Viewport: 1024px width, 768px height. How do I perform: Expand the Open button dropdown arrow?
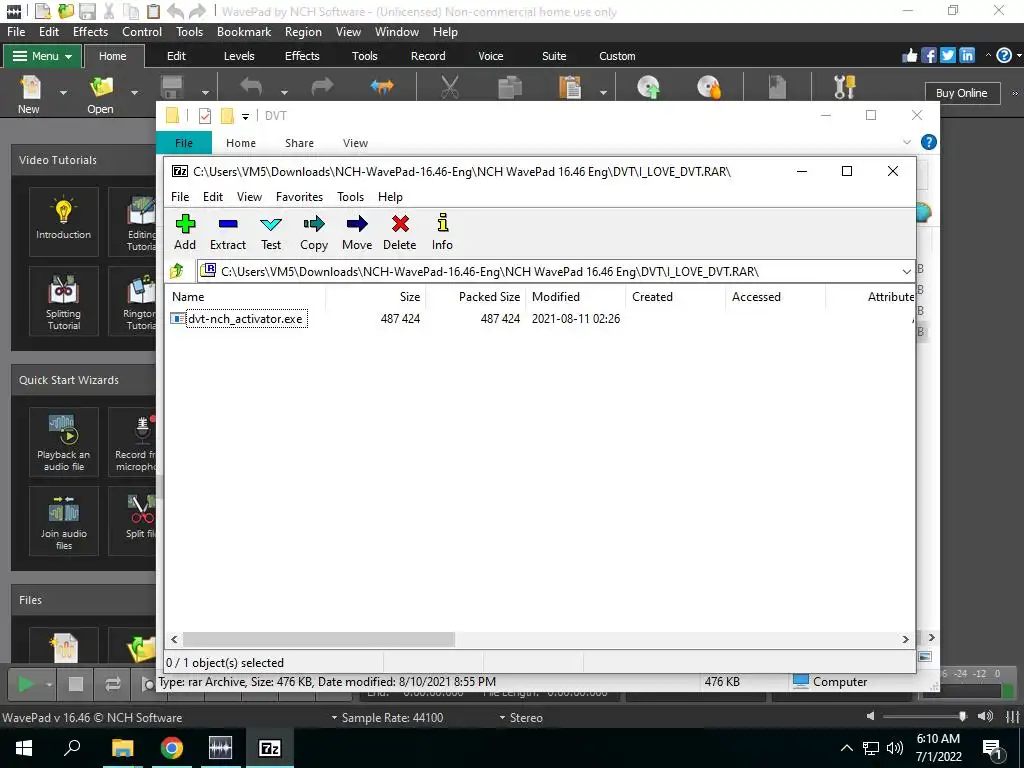[135, 93]
